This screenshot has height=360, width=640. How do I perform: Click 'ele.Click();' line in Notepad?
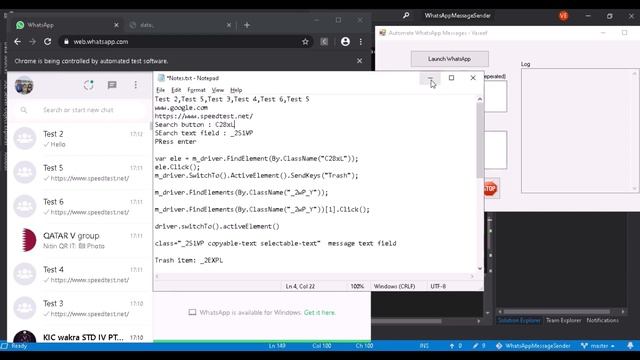(178, 167)
